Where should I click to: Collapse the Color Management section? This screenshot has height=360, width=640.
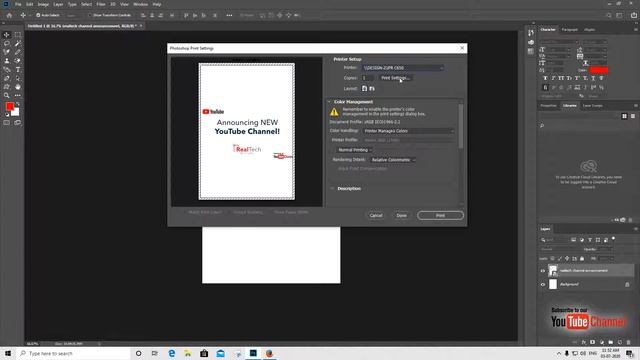click(x=329, y=102)
